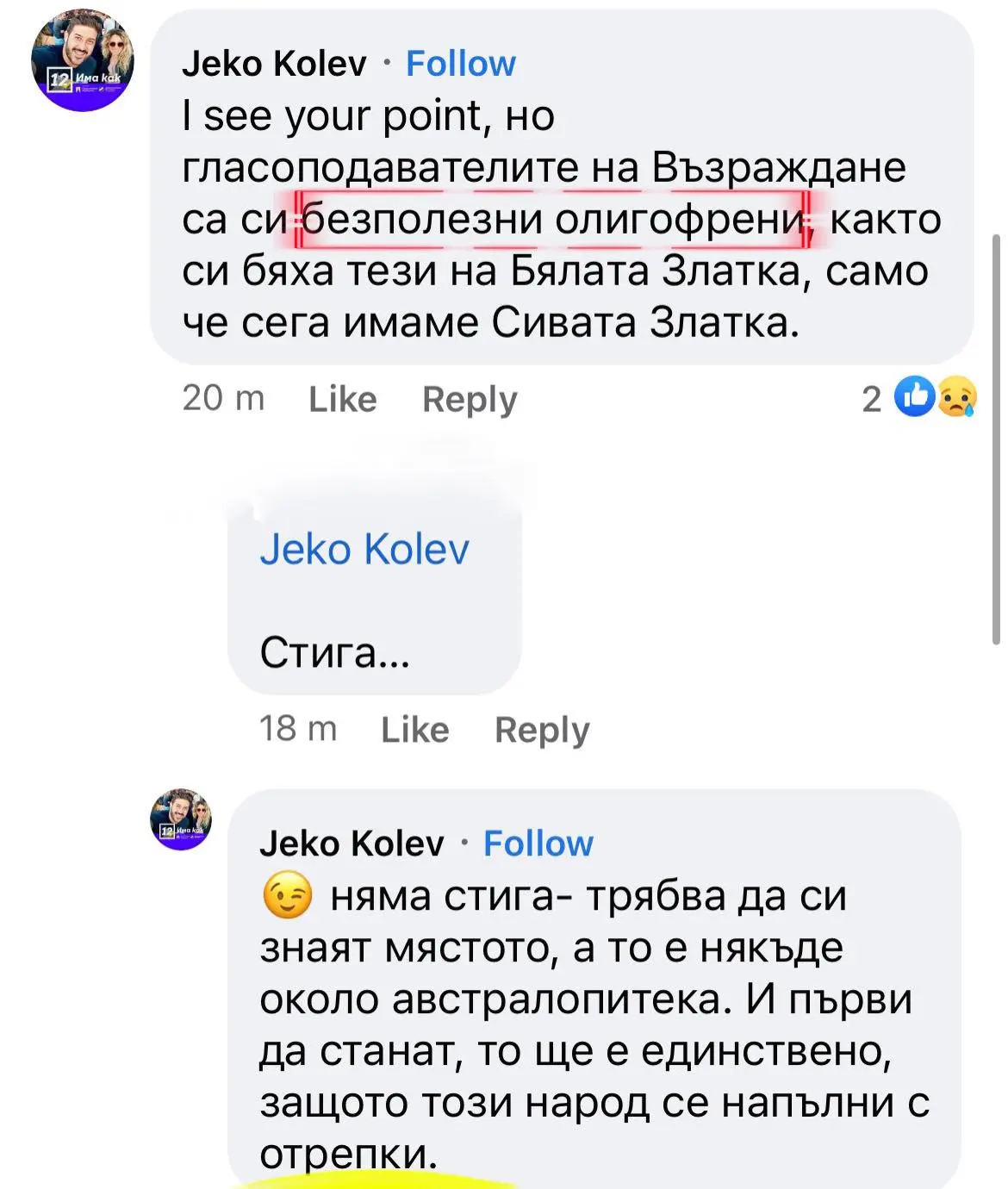
Task: Like the comment posted 20 m ago
Action: coord(342,399)
